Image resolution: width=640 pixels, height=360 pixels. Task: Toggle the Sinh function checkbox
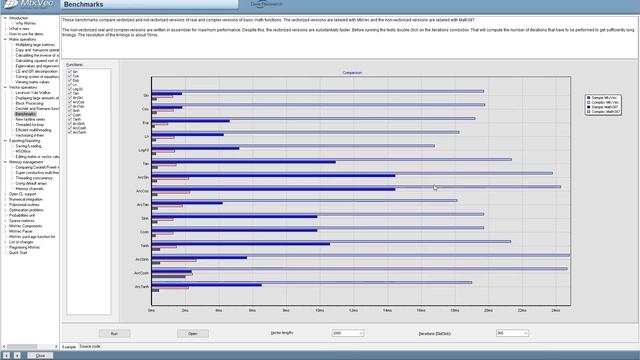pyautogui.click(x=70, y=110)
